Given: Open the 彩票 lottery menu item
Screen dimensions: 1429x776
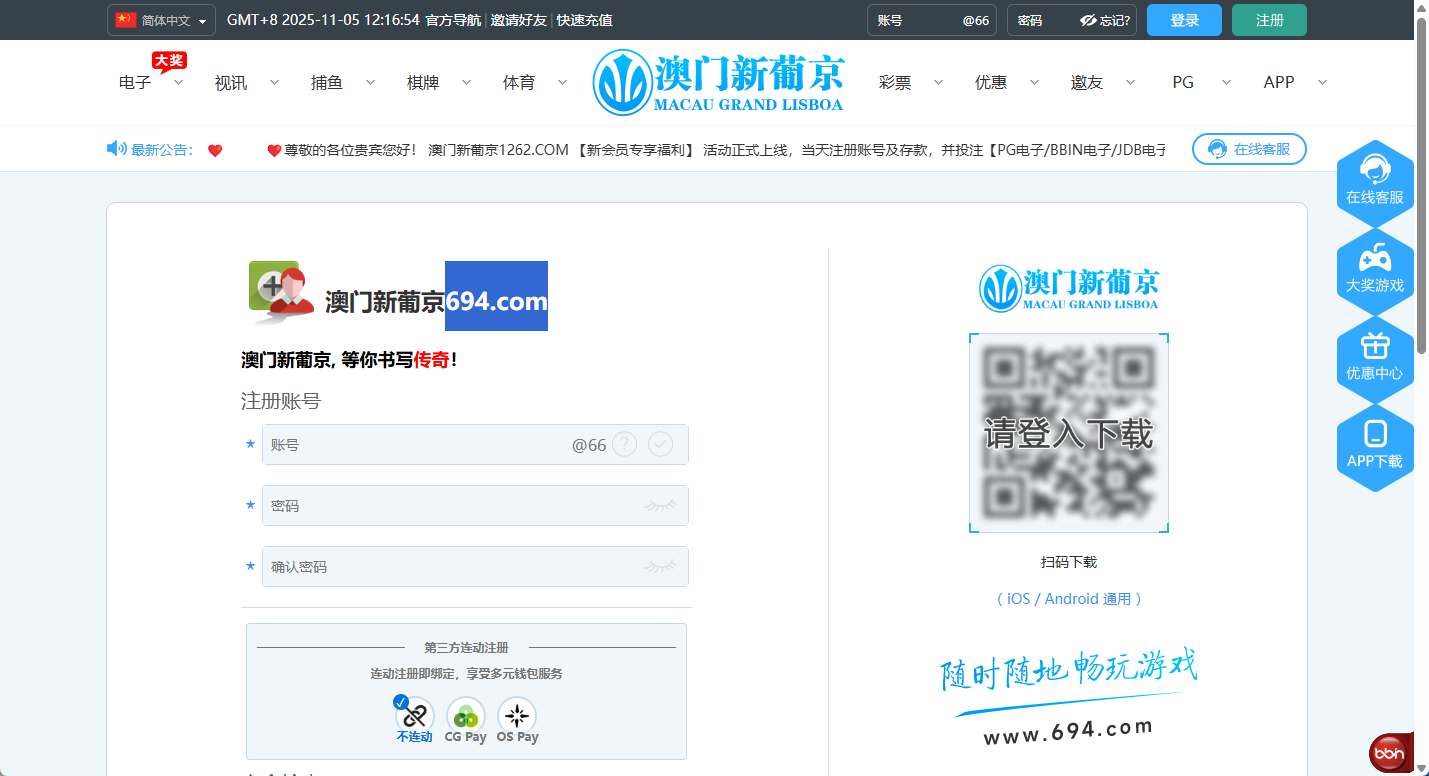Looking at the screenshot, I should pyautogui.click(x=909, y=82).
